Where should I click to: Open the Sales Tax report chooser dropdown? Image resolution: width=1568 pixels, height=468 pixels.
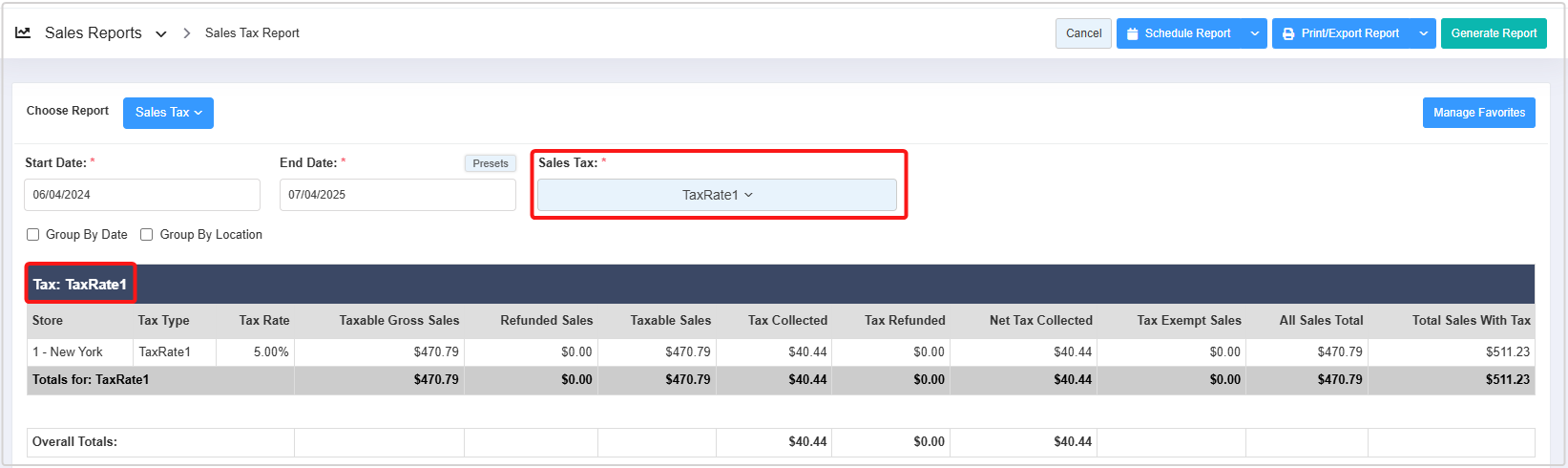(x=168, y=113)
